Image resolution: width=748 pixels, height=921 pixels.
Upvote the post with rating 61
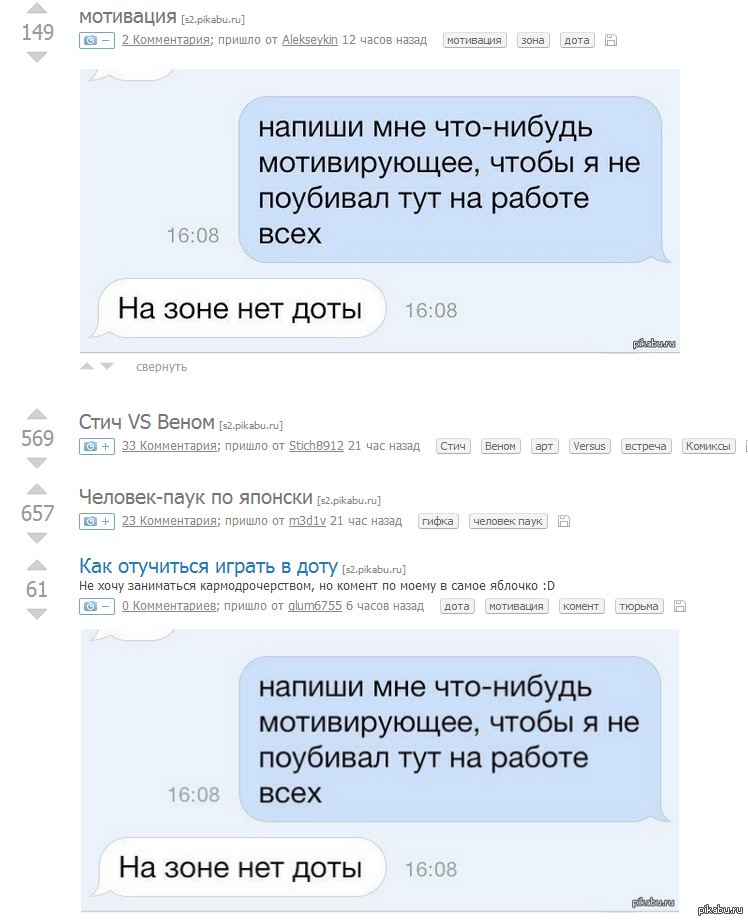click(37, 566)
